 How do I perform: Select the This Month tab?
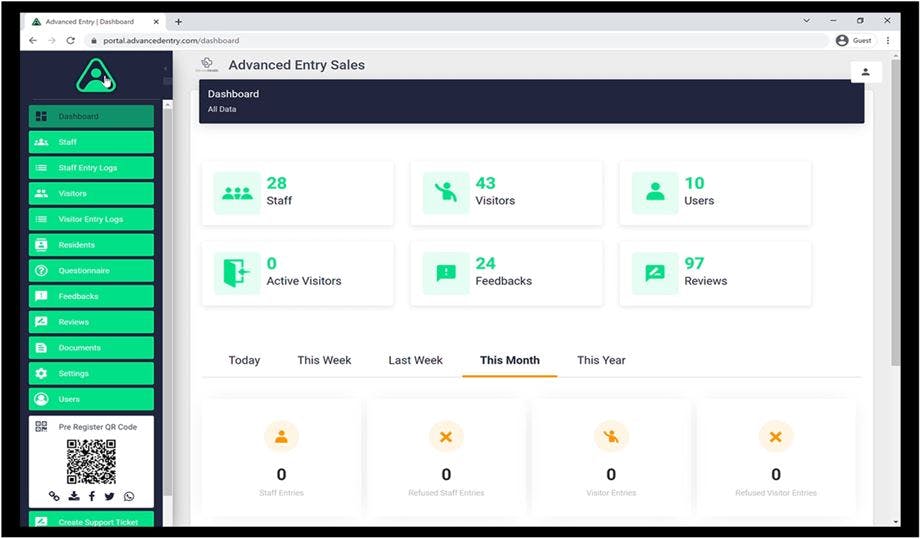(x=510, y=361)
